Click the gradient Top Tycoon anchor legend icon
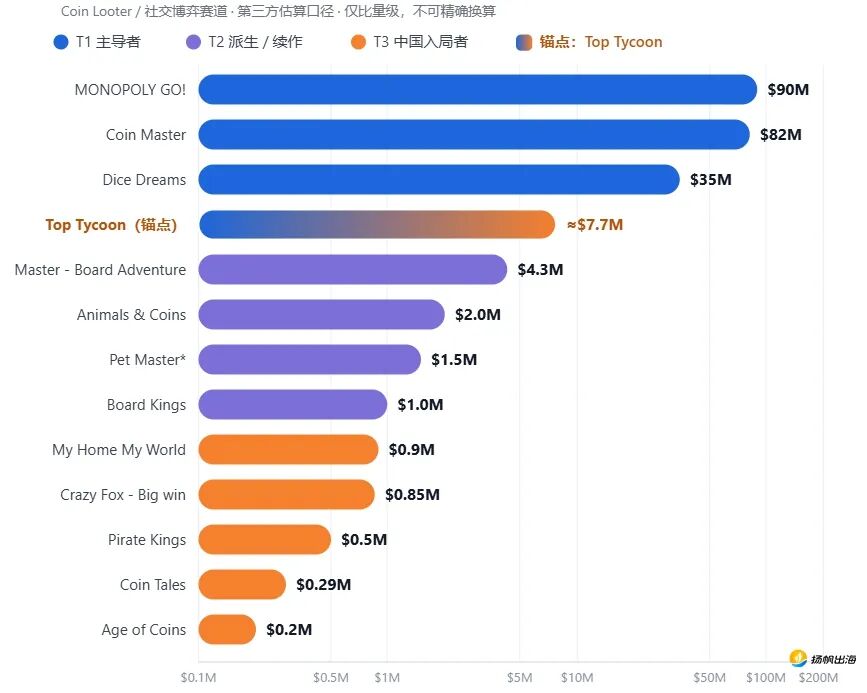Image resolution: width=867 pixels, height=693 pixels. 524,42
